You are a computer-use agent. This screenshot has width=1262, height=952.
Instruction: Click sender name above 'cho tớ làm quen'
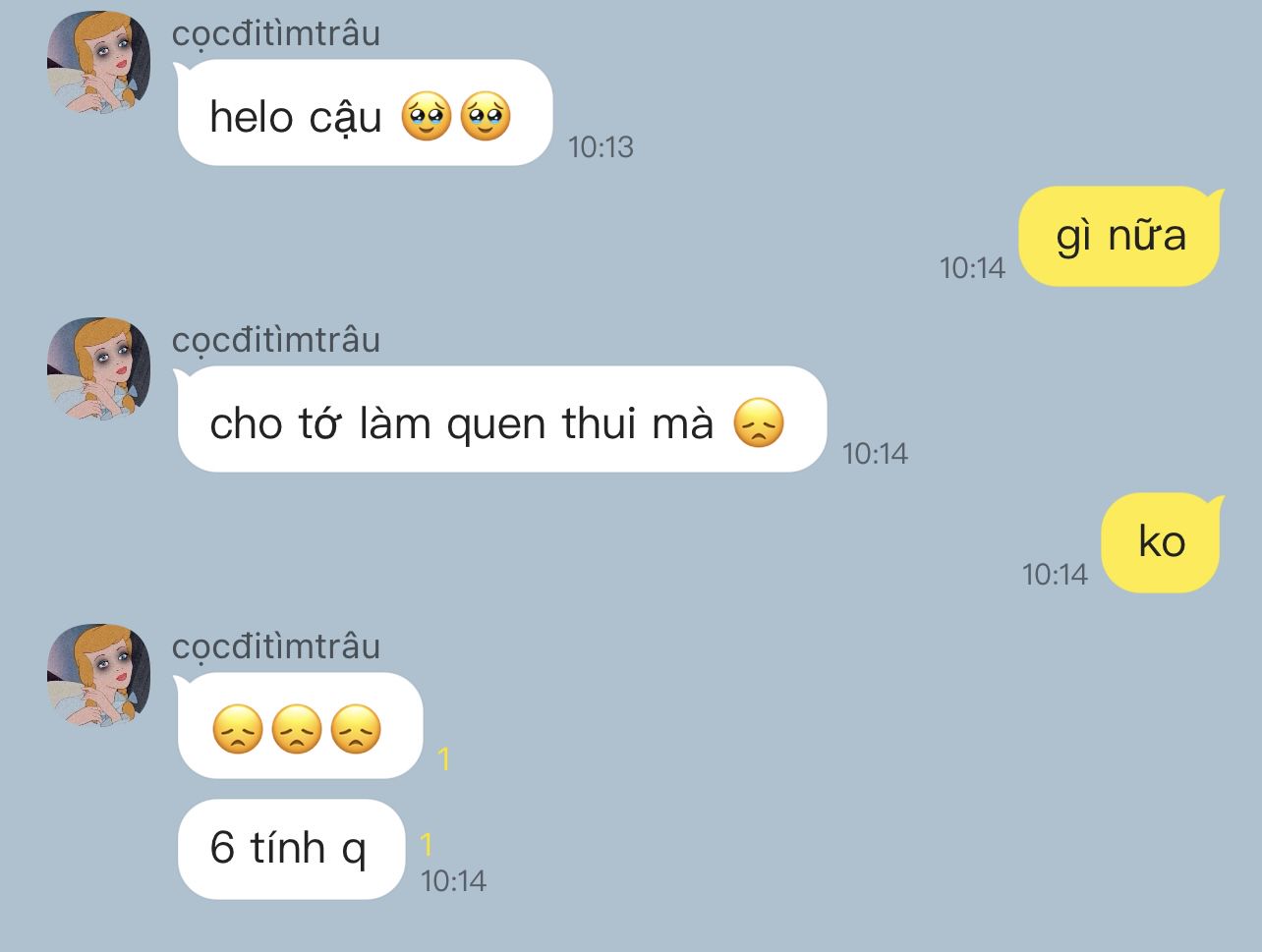pos(276,341)
